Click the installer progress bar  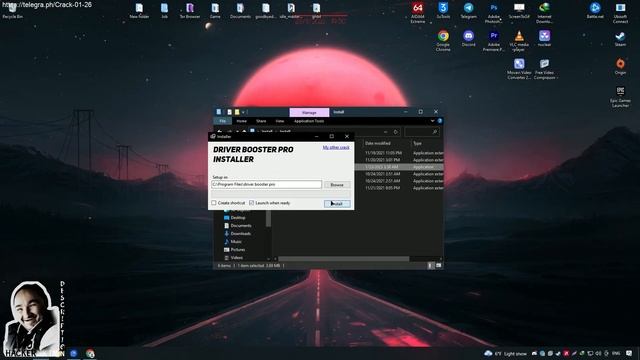click(281, 193)
